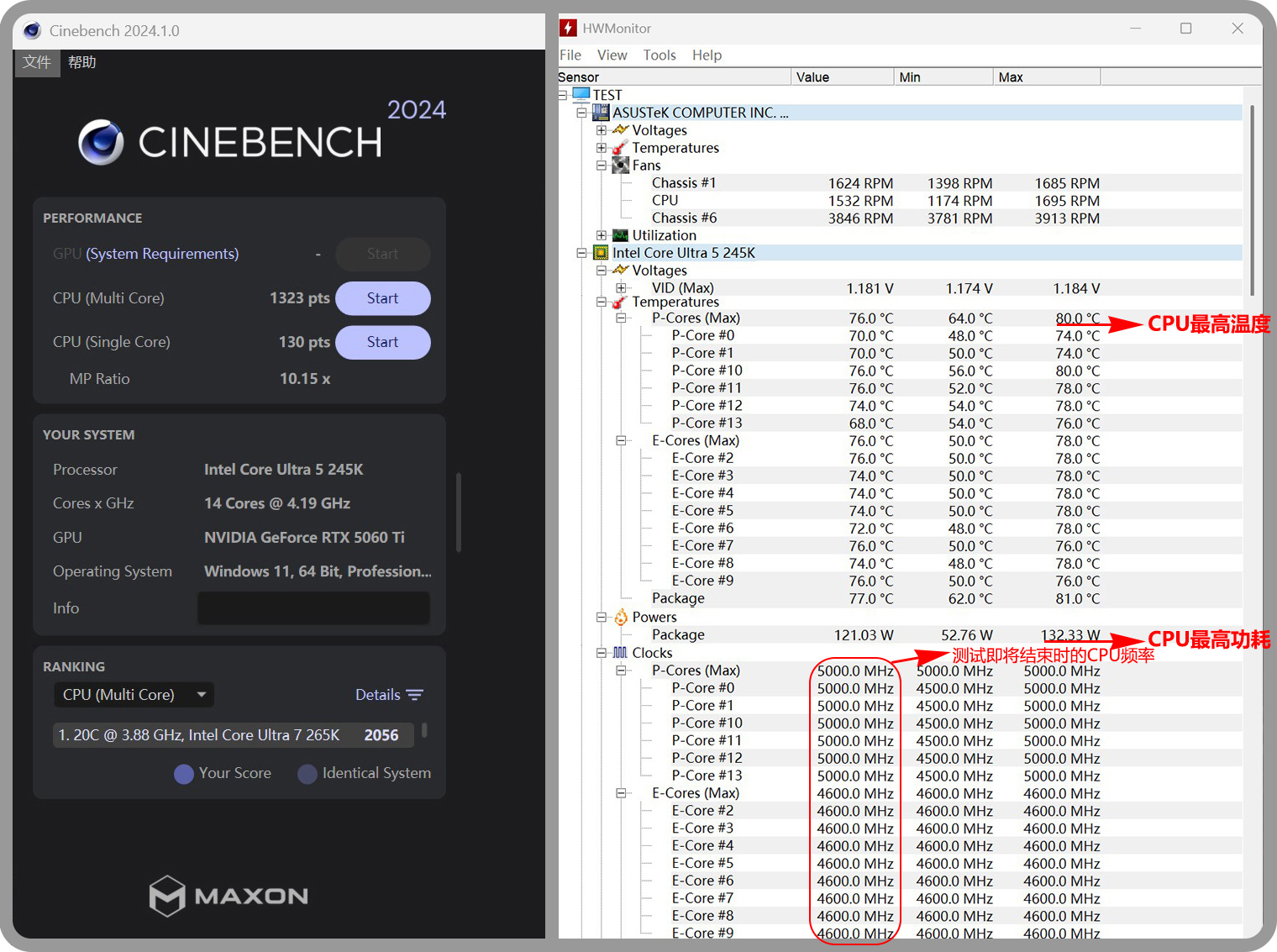Click the Intel Core Ultra 5 chip icon
This screenshot has height=952, width=1277.
(x=601, y=253)
